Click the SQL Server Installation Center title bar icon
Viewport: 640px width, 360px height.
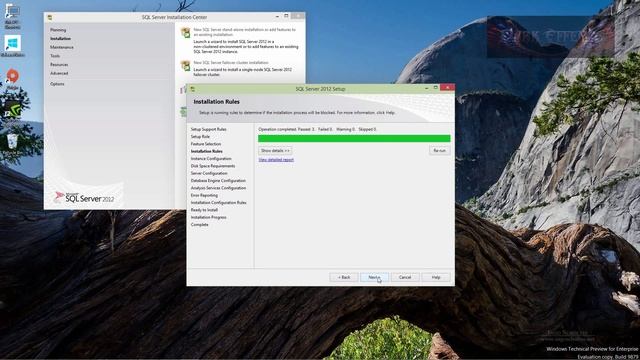(50, 17)
